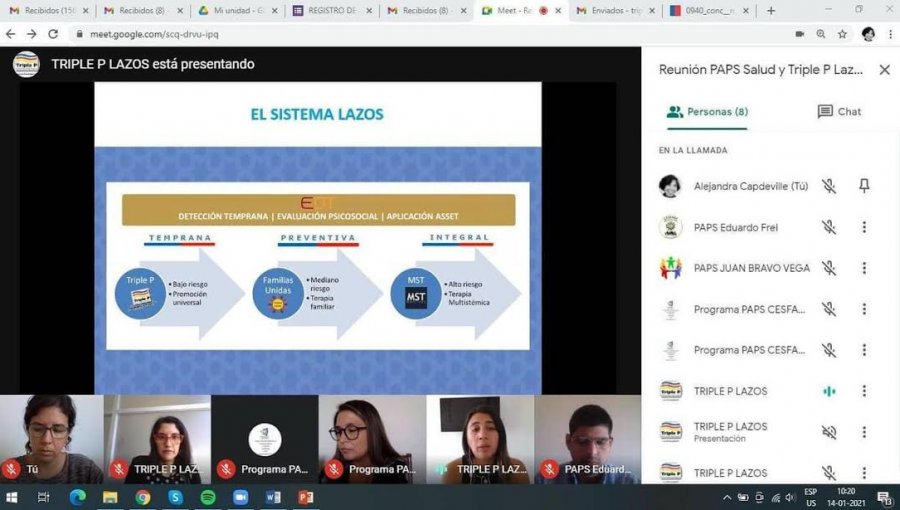Open the Chrome profile avatar

pyautogui.click(x=868, y=34)
